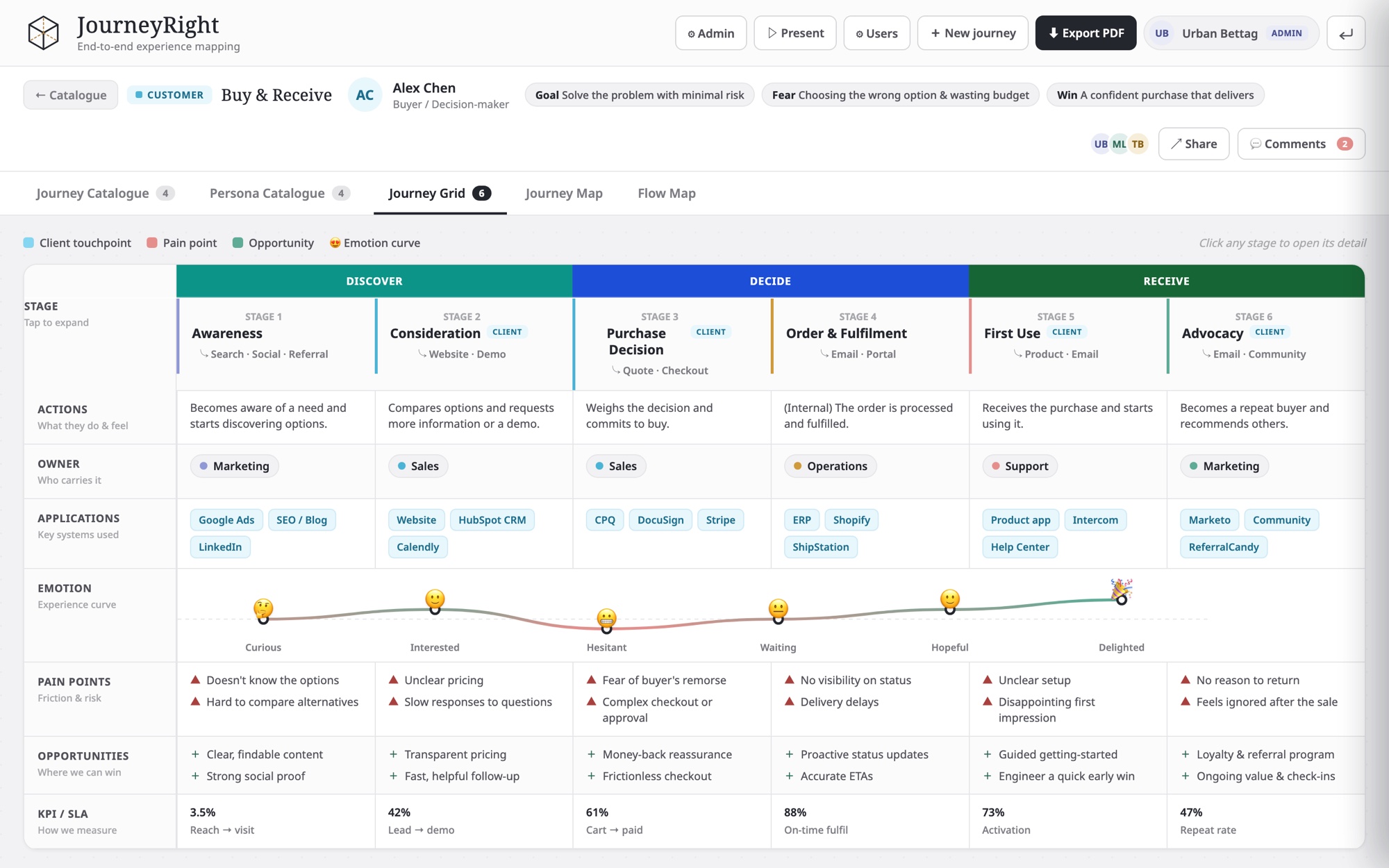
Task: Click the Support owner chip
Action: [x=1020, y=466]
